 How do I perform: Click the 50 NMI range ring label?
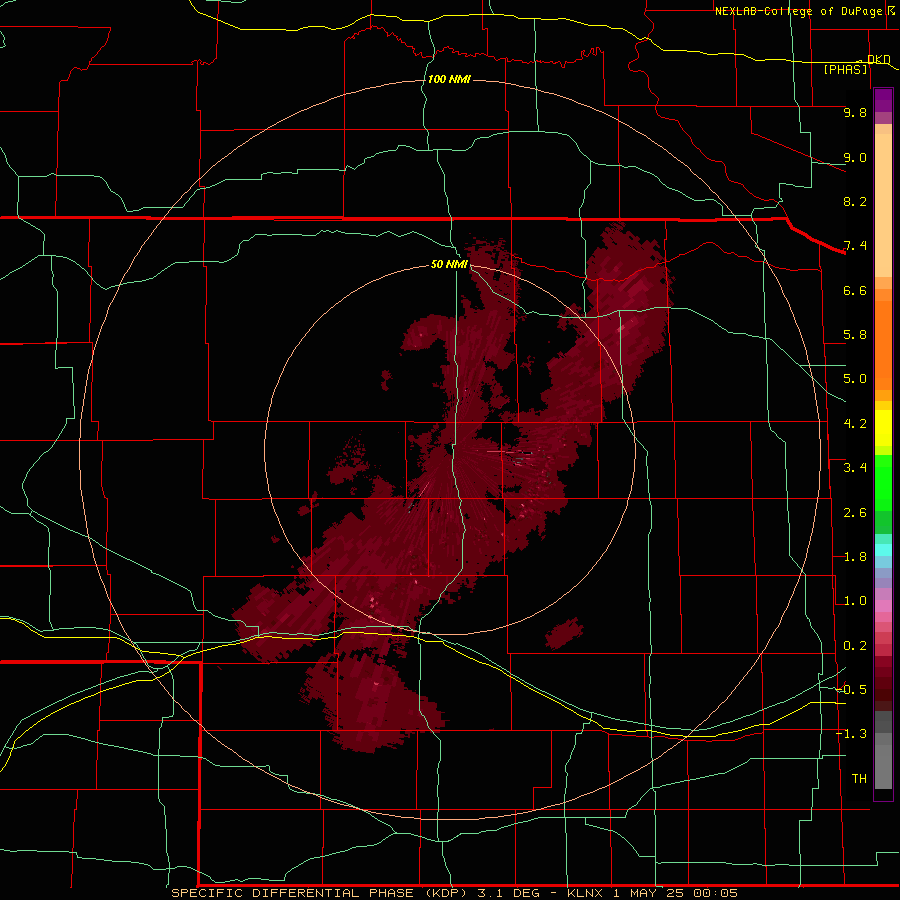tap(449, 264)
